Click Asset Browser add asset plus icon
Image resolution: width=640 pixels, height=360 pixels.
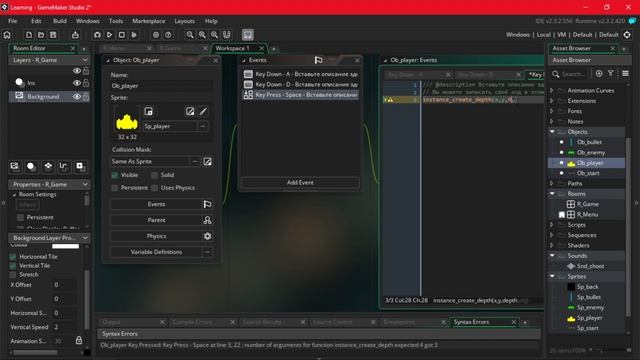pos(599,73)
